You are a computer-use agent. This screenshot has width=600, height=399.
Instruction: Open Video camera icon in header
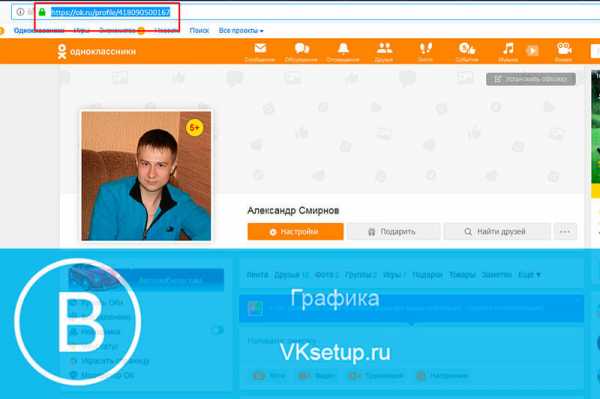point(564,49)
